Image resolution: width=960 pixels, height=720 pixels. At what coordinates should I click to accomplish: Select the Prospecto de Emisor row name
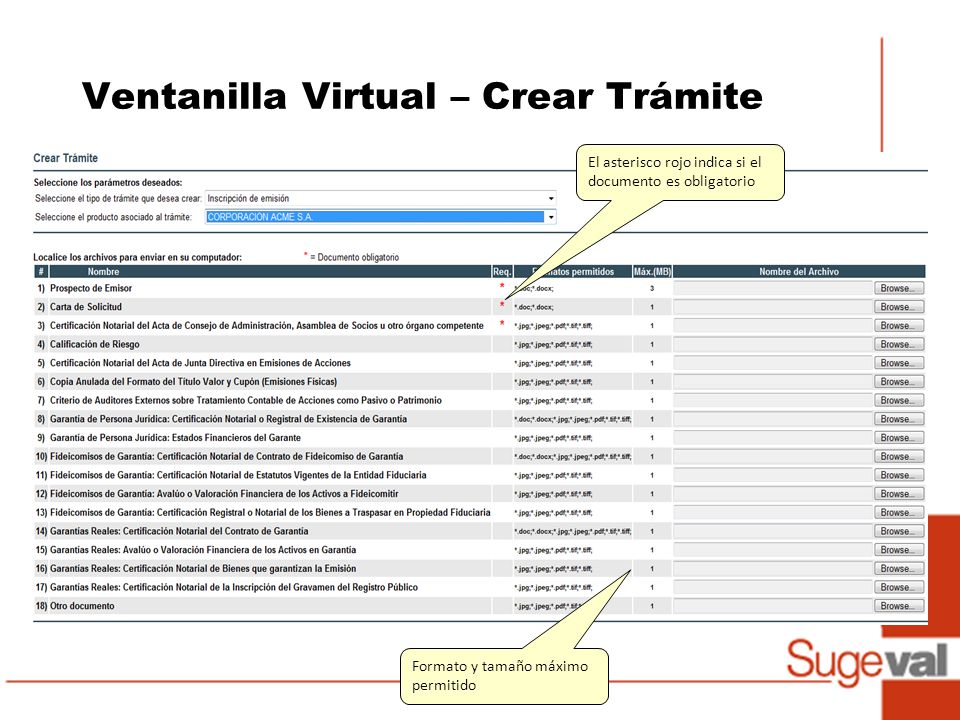pyautogui.click(x=91, y=288)
